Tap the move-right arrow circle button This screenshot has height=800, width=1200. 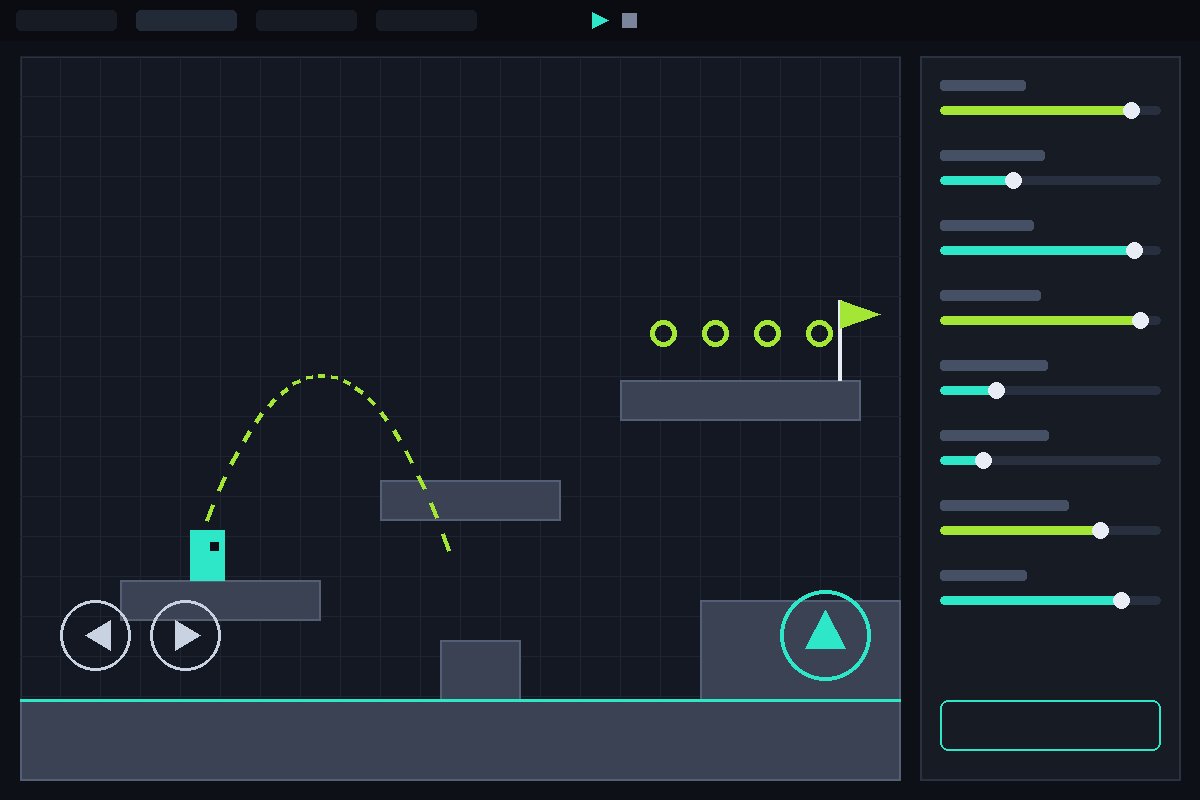(186, 635)
